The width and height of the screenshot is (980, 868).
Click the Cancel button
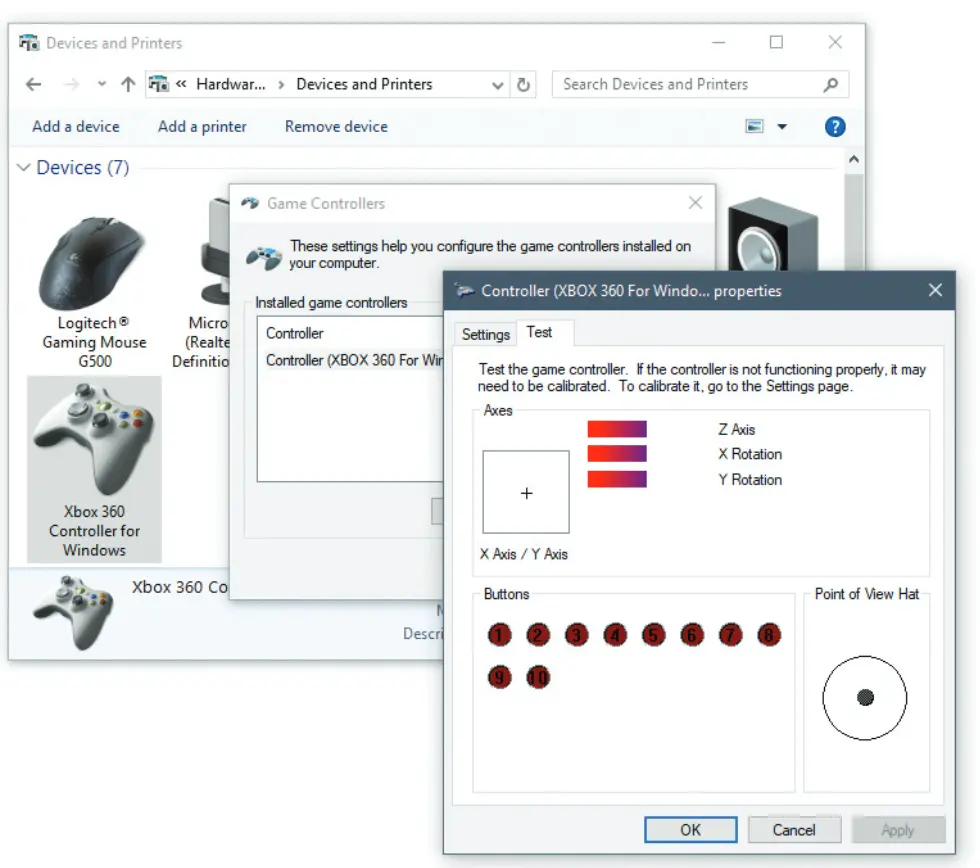coord(794,830)
